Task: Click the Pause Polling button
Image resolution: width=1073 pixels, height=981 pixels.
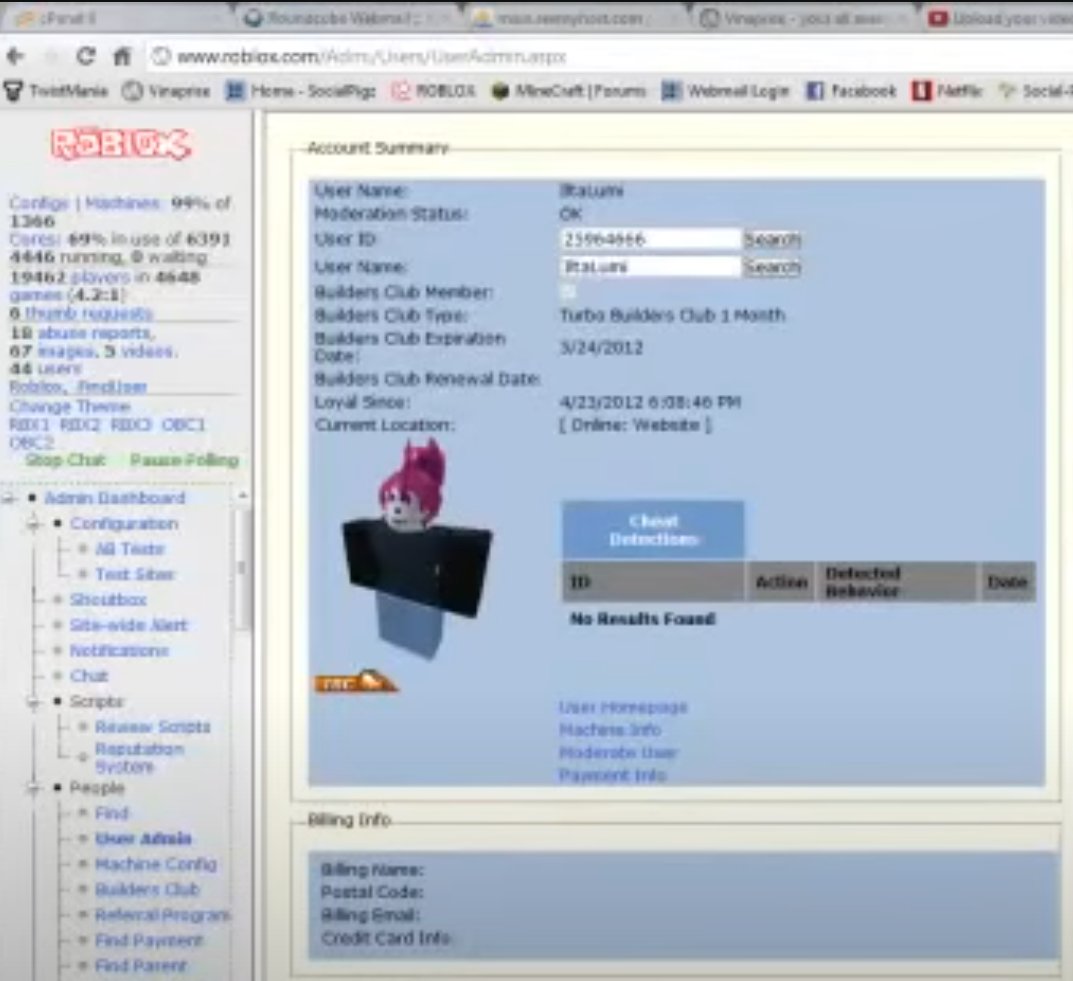Action: tap(184, 460)
